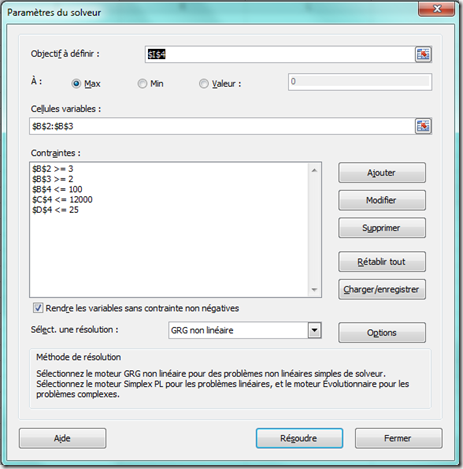Click the Modifier button
Screen dimensions: 463x469
coord(382,200)
